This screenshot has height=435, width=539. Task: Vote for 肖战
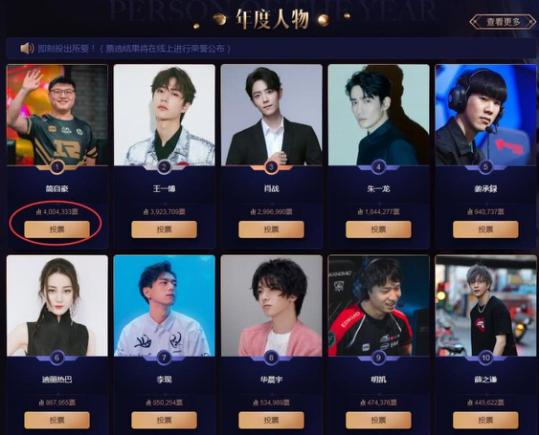click(271, 229)
